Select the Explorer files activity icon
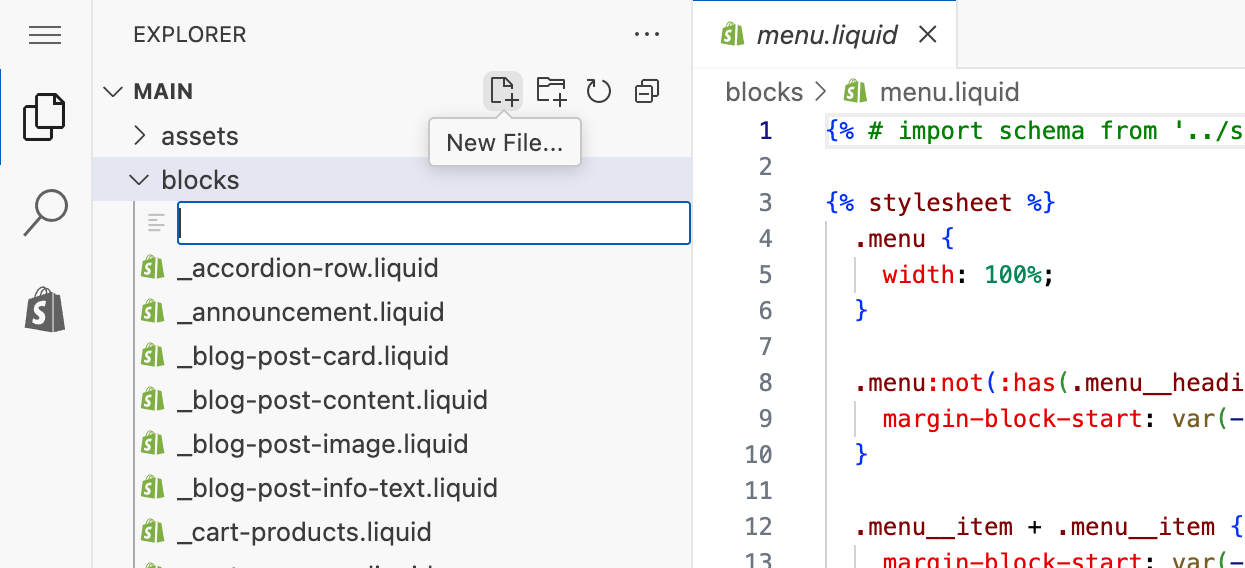The image size is (1245, 568). click(x=45, y=116)
